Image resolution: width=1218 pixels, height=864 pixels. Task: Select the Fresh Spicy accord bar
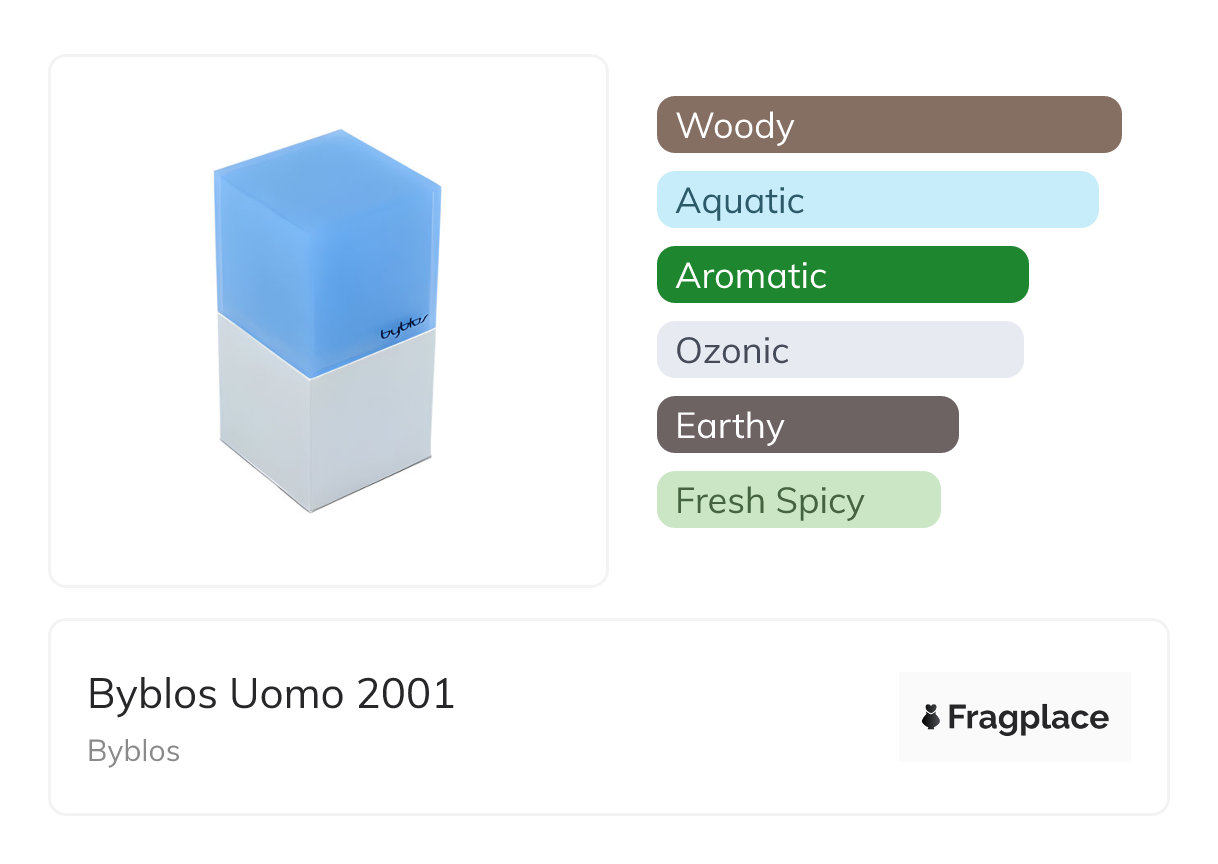[798, 500]
